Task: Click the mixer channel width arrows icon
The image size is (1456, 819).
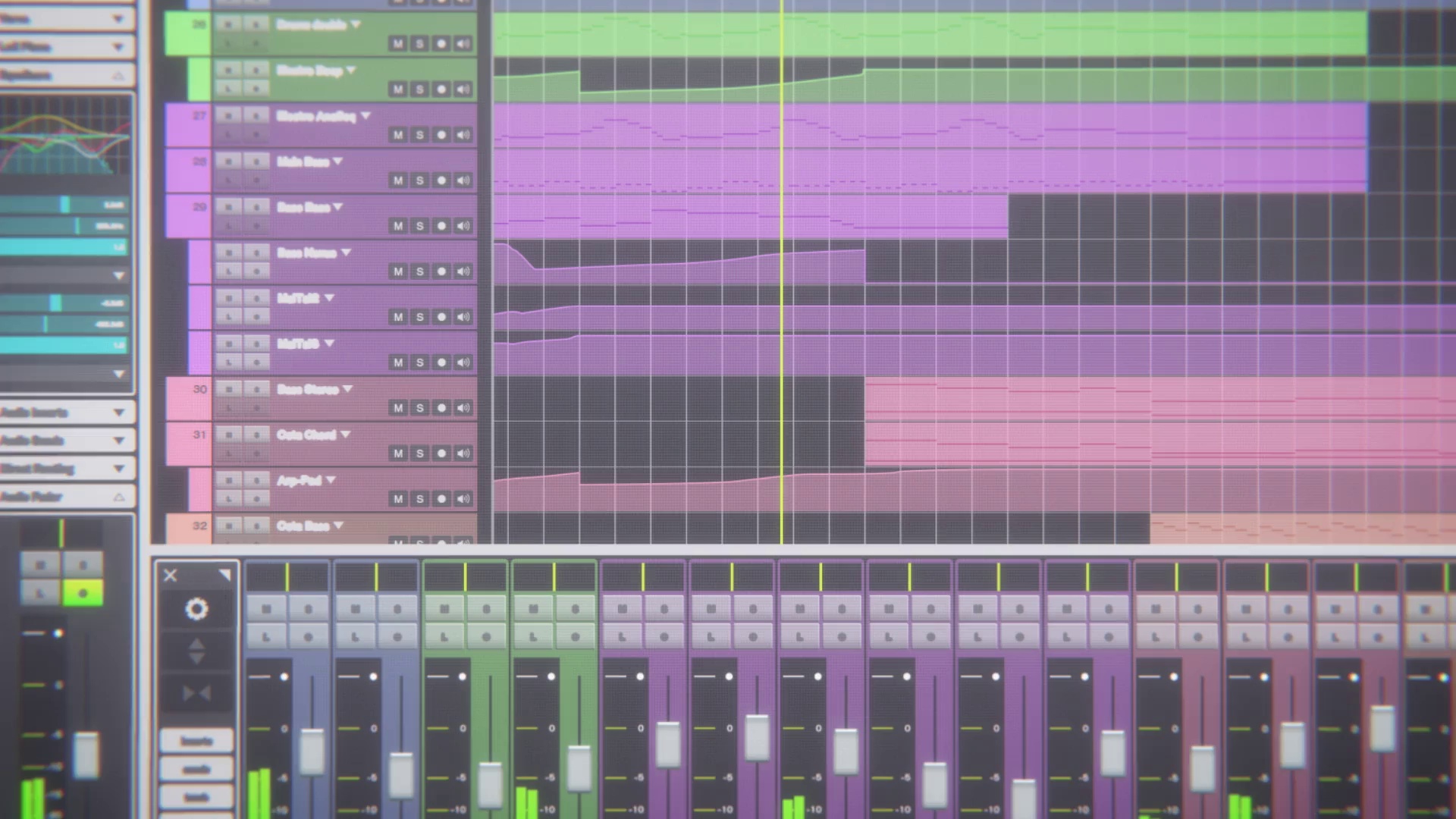Action: pyautogui.click(x=196, y=693)
